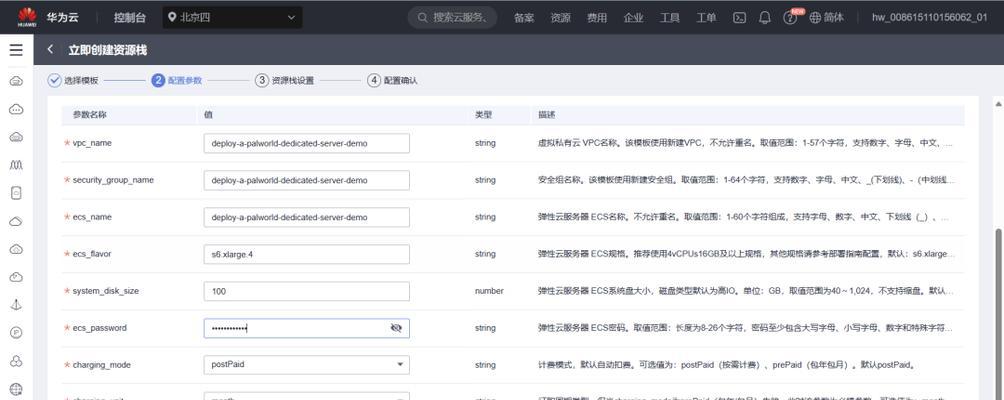Click the vpc_name parameter label

(x=92, y=143)
